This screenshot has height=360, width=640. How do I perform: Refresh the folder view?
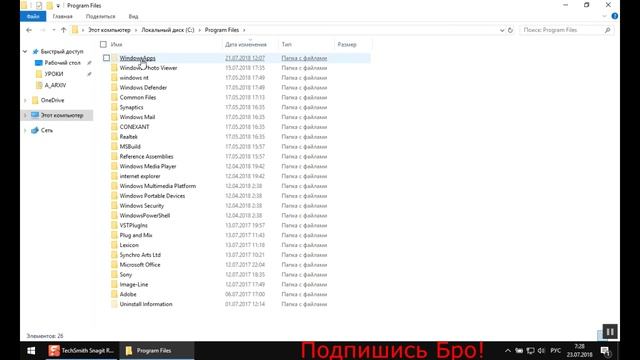point(510,30)
